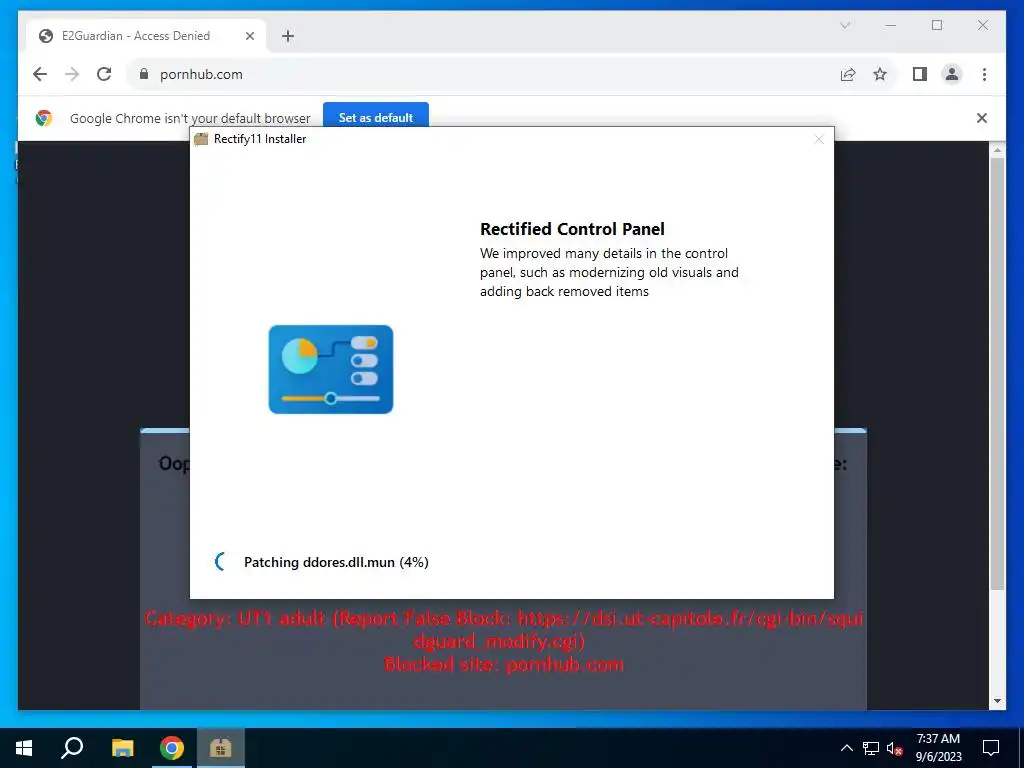Click the patching progress spinner
Image resolution: width=1024 pixels, height=768 pixels.
pos(221,562)
